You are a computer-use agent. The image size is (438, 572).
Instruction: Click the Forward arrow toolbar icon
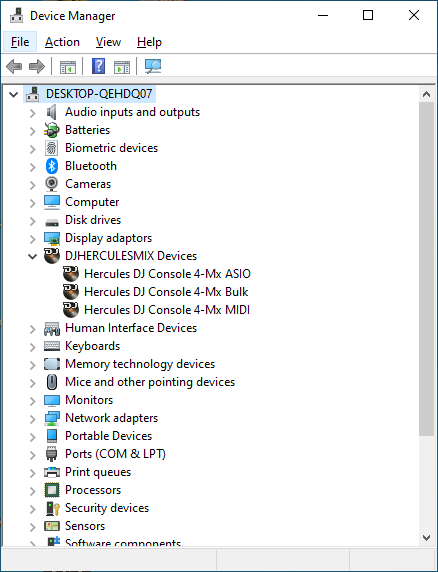coord(36,67)
